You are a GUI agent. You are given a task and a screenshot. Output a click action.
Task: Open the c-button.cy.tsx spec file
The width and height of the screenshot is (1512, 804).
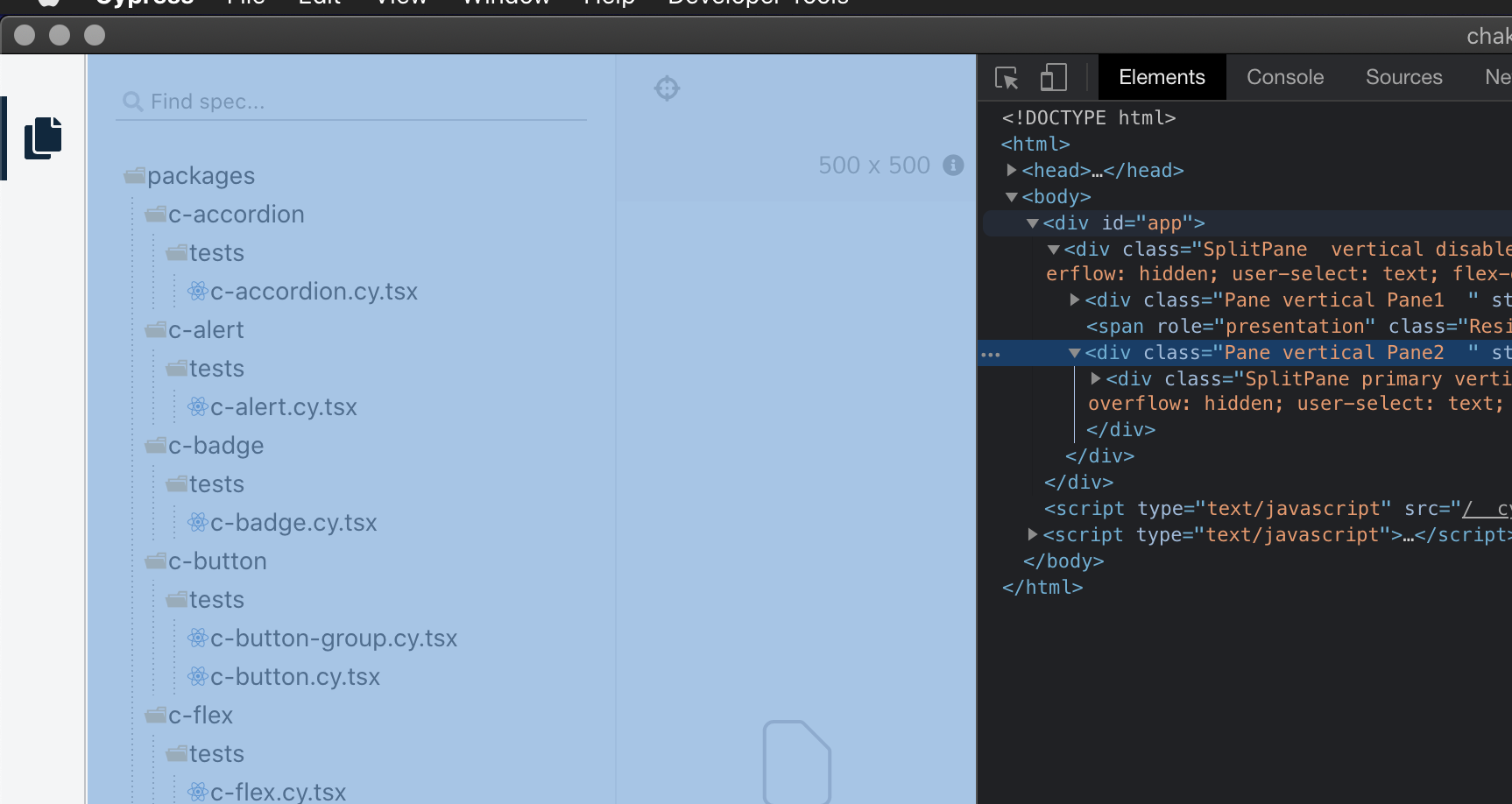295,677
